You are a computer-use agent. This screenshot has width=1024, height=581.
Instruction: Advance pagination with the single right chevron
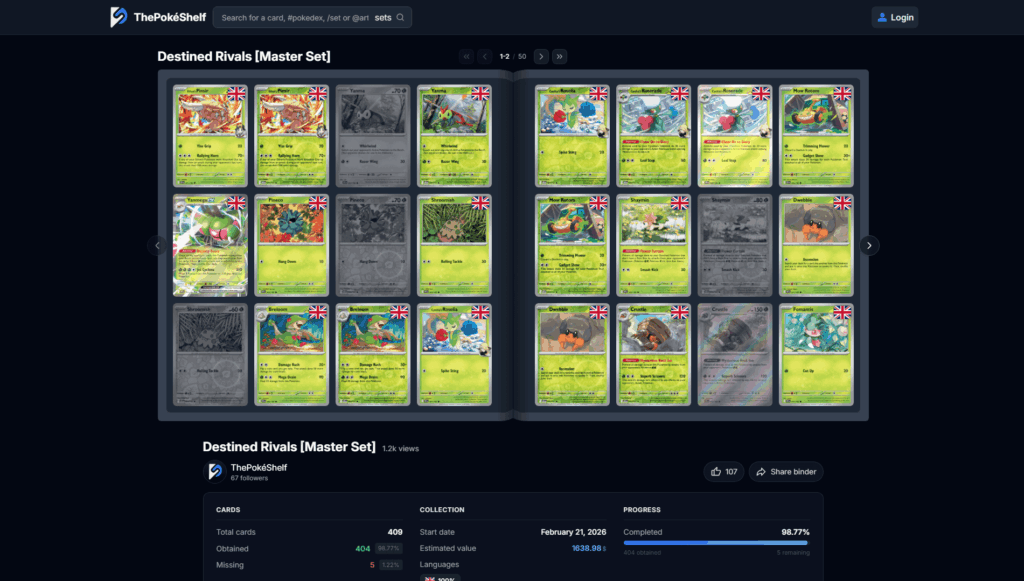(x=541, y=56)
